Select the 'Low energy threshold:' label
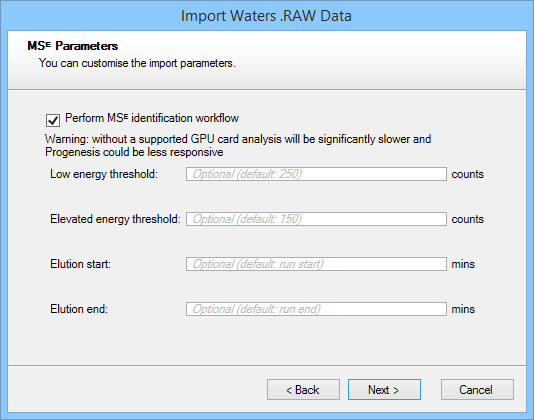534x420 pixels. [x=104, y=174]
